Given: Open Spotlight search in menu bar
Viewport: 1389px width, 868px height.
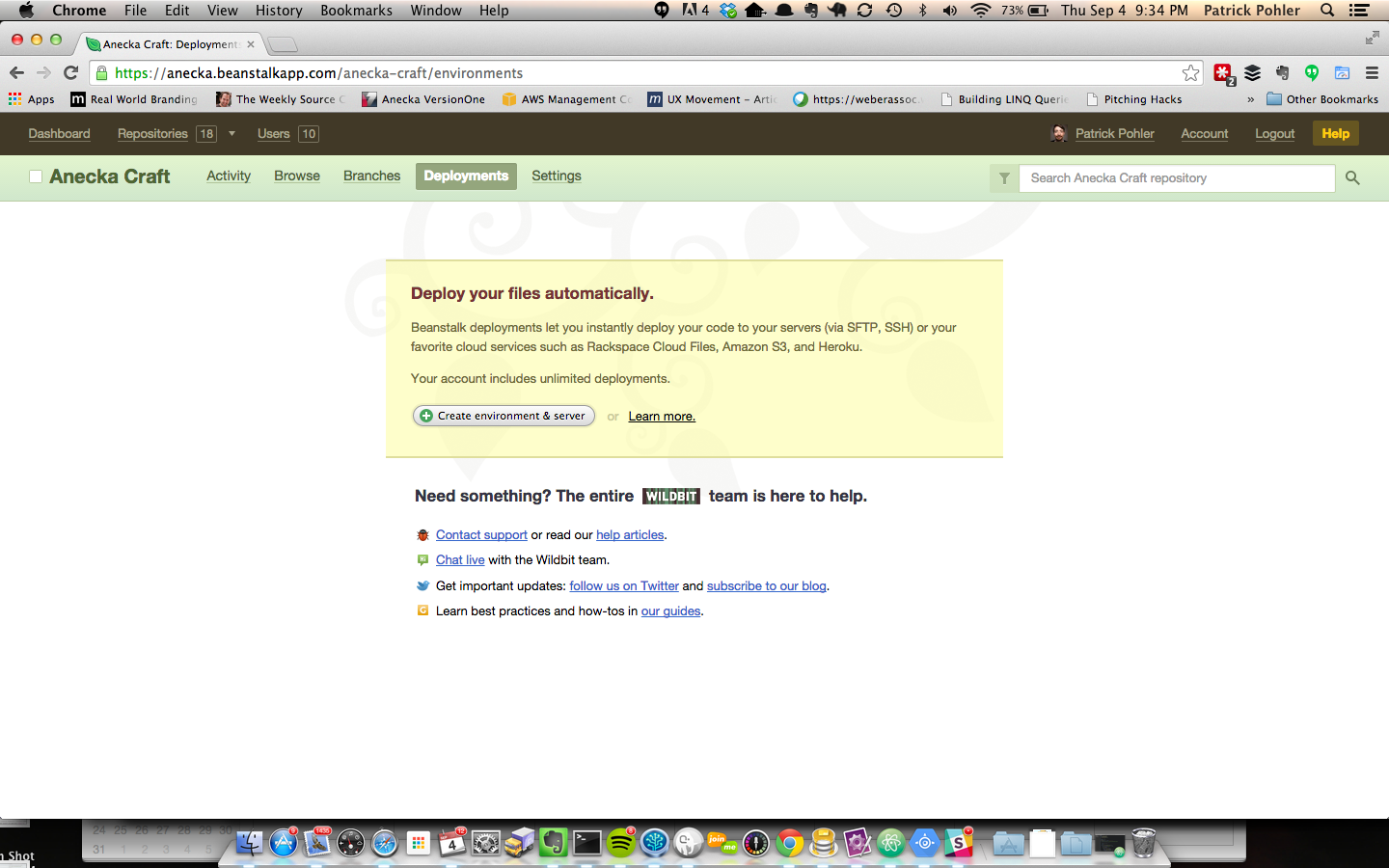Looking at the screenshot, I should [x=1327, y=10].
